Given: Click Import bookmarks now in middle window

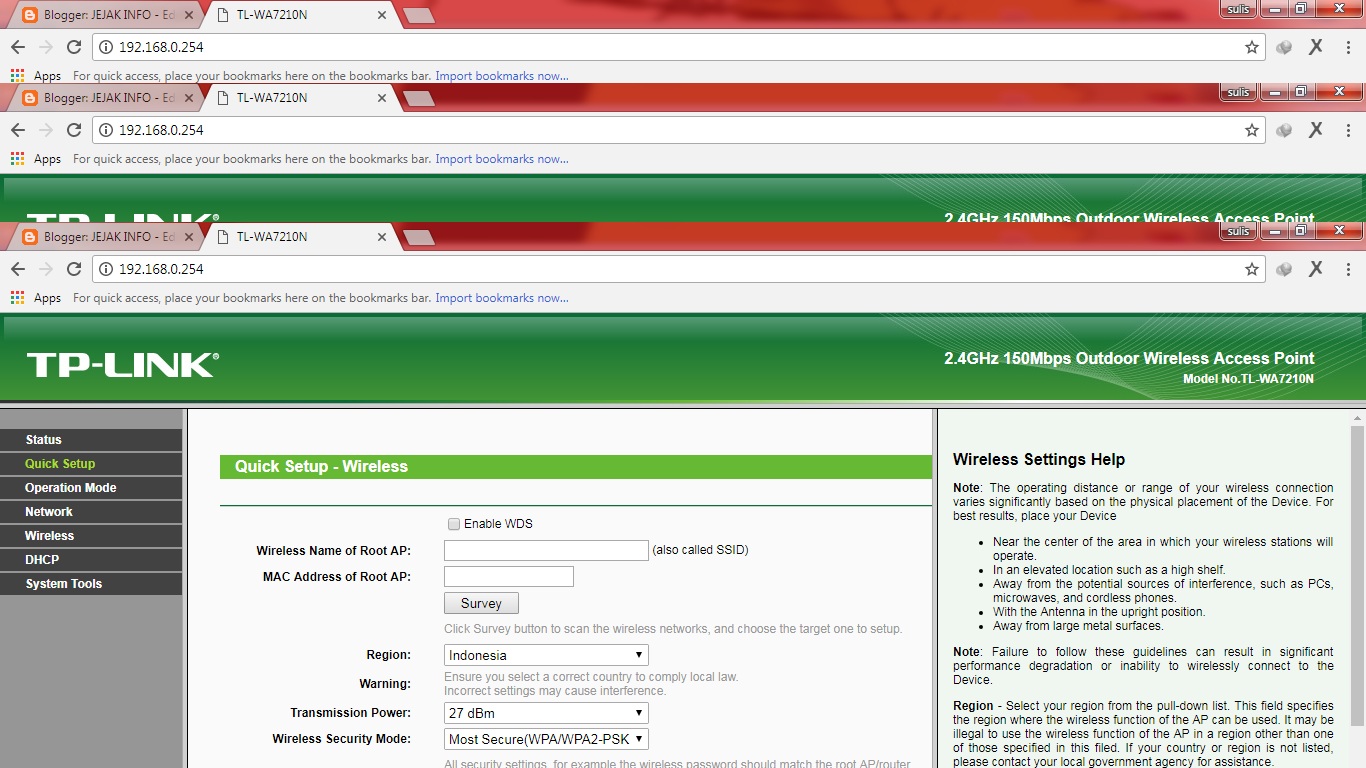Looking at the screenshot, I should [x=502, y=159].
